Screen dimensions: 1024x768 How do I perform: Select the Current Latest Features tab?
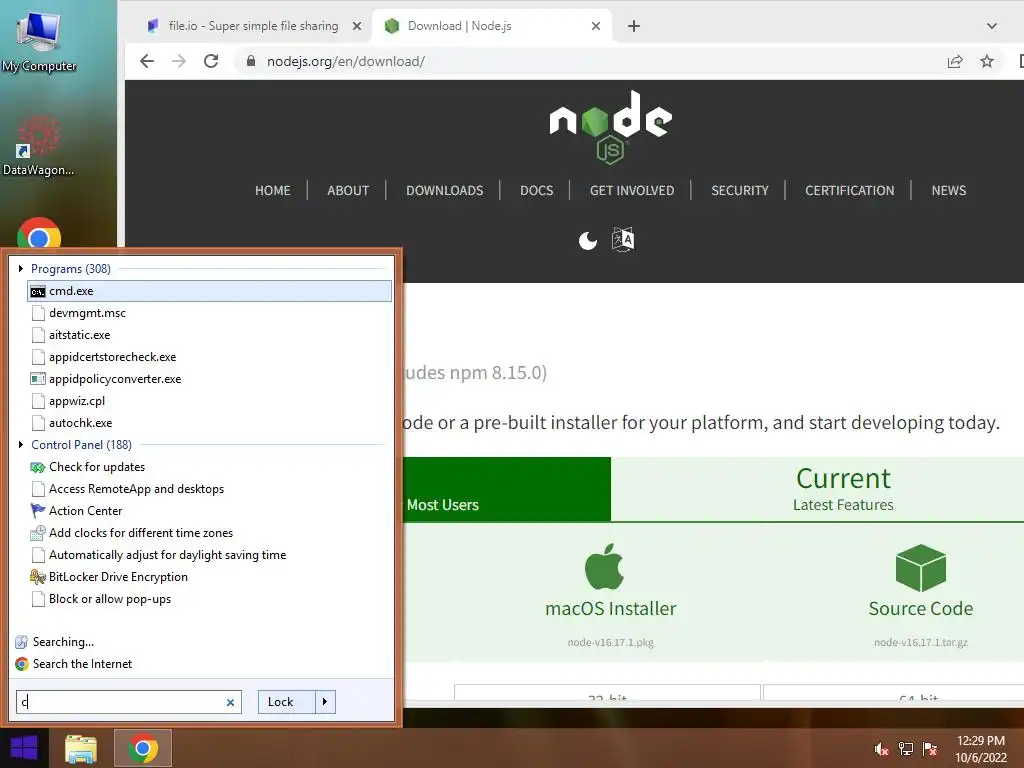pyautogui.click(x=818, y=489)
